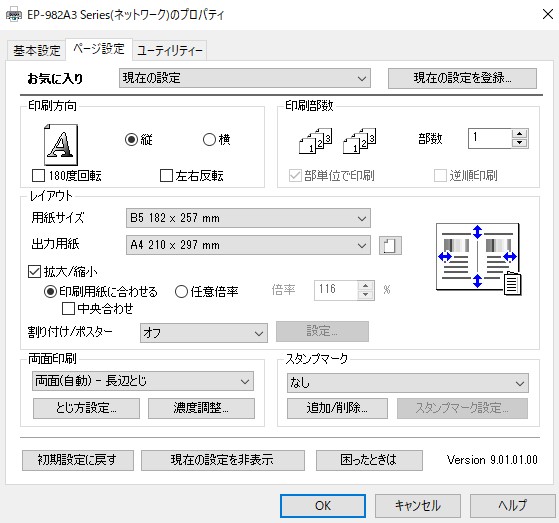Viewport: 559px width, 523px height.
Task: Click the printer icon in the title bar
Action: coord(14,15)
